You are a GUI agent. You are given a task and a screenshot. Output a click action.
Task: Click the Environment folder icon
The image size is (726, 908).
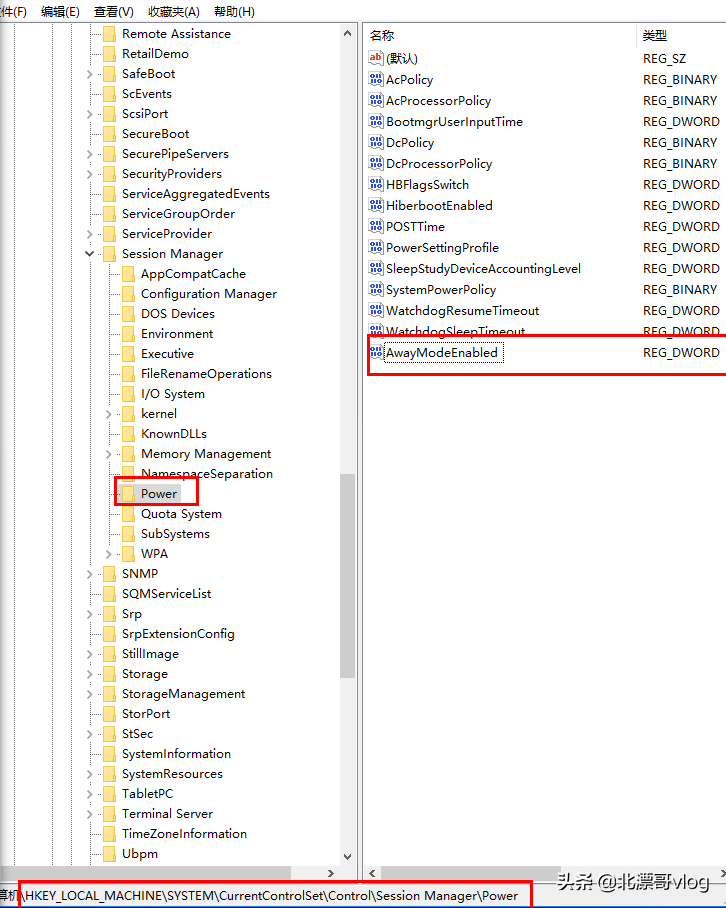tap(129, 334)
